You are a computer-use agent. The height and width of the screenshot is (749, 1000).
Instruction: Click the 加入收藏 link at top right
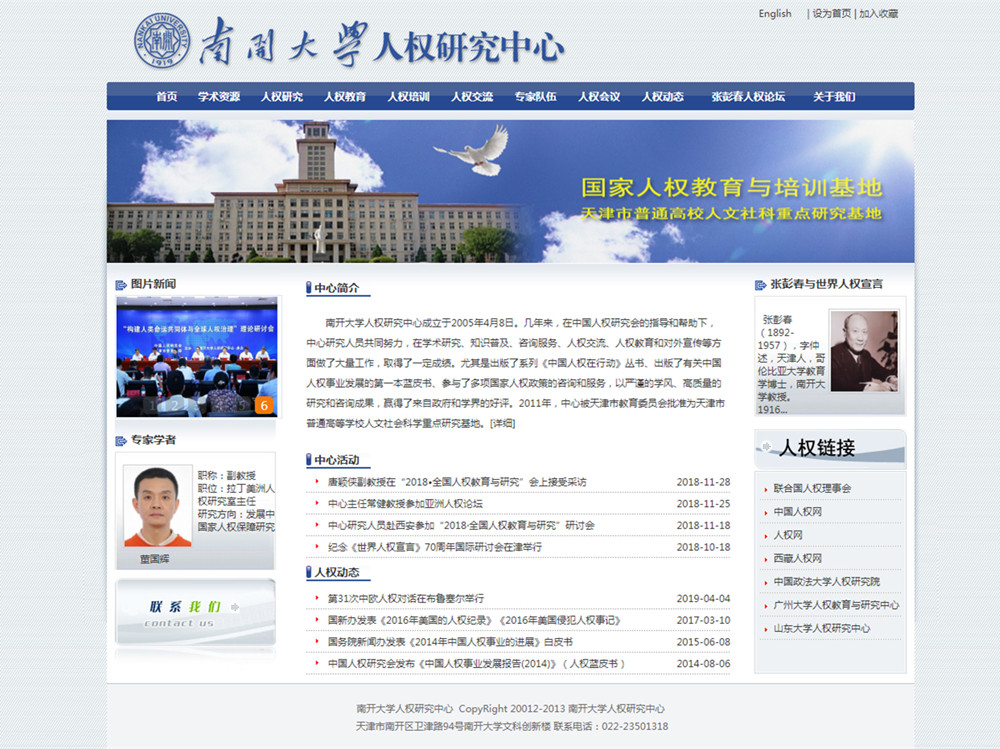coord(878,14)
